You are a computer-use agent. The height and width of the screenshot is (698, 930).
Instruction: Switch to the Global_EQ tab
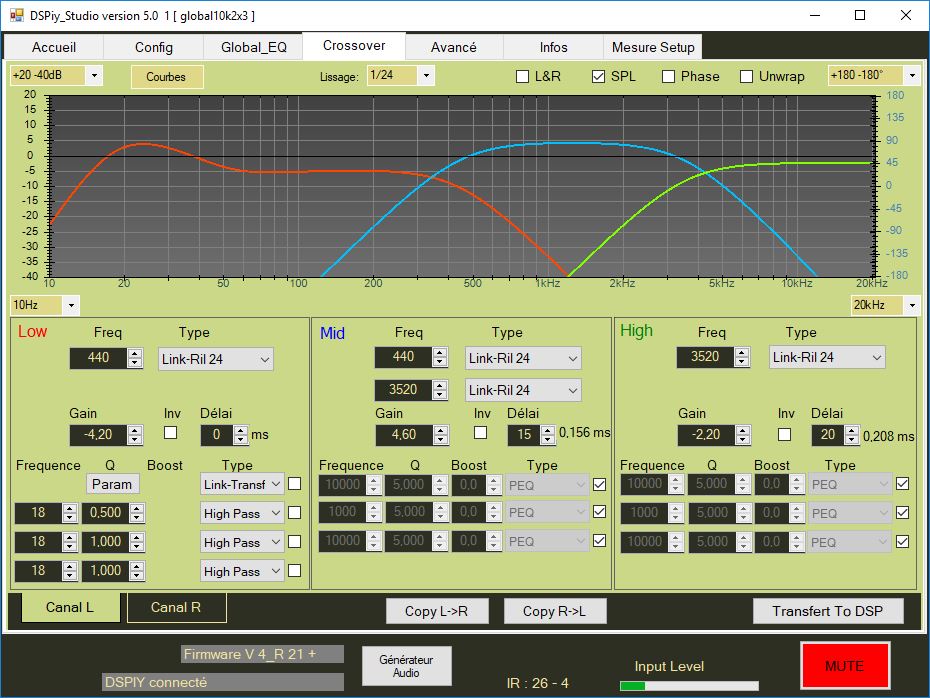click(254, 47)
